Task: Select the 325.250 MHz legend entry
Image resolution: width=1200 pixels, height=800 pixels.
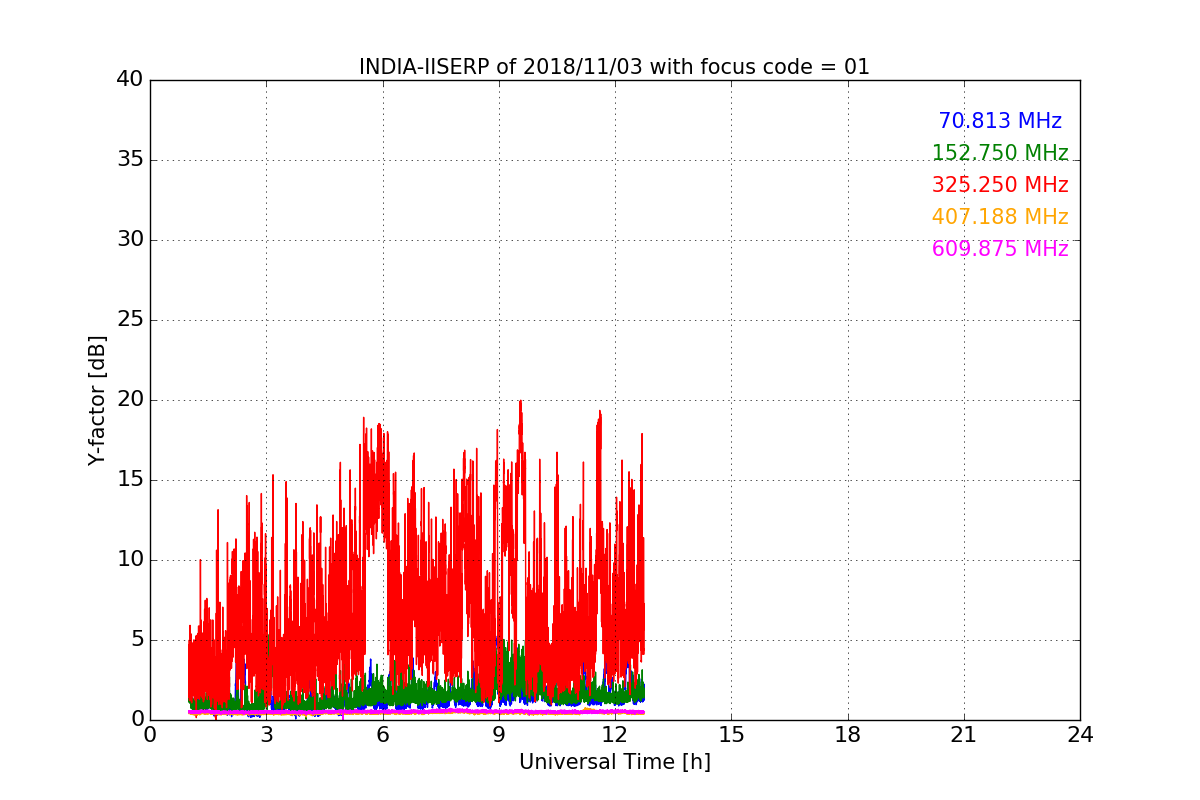Action: [1000, 185]
